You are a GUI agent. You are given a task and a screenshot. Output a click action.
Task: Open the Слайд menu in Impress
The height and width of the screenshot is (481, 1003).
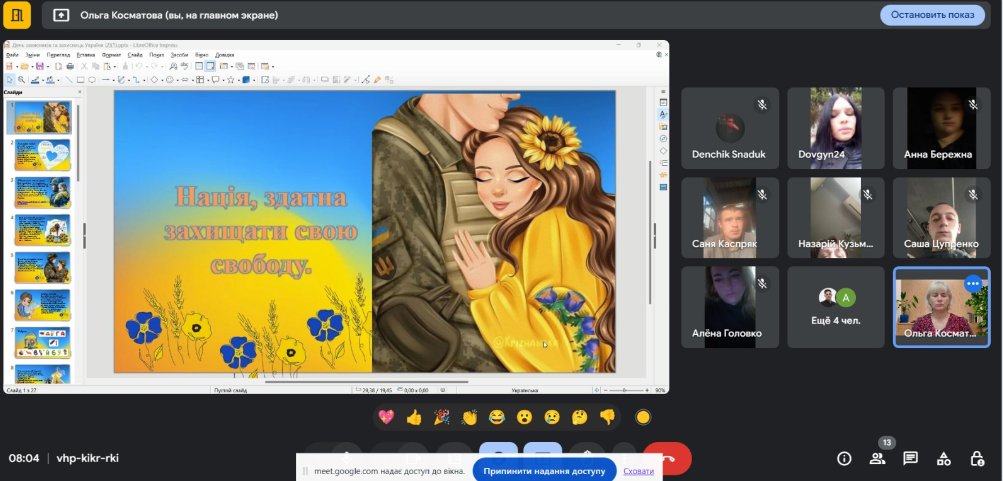pyautogui.click(x=134, y=54)
